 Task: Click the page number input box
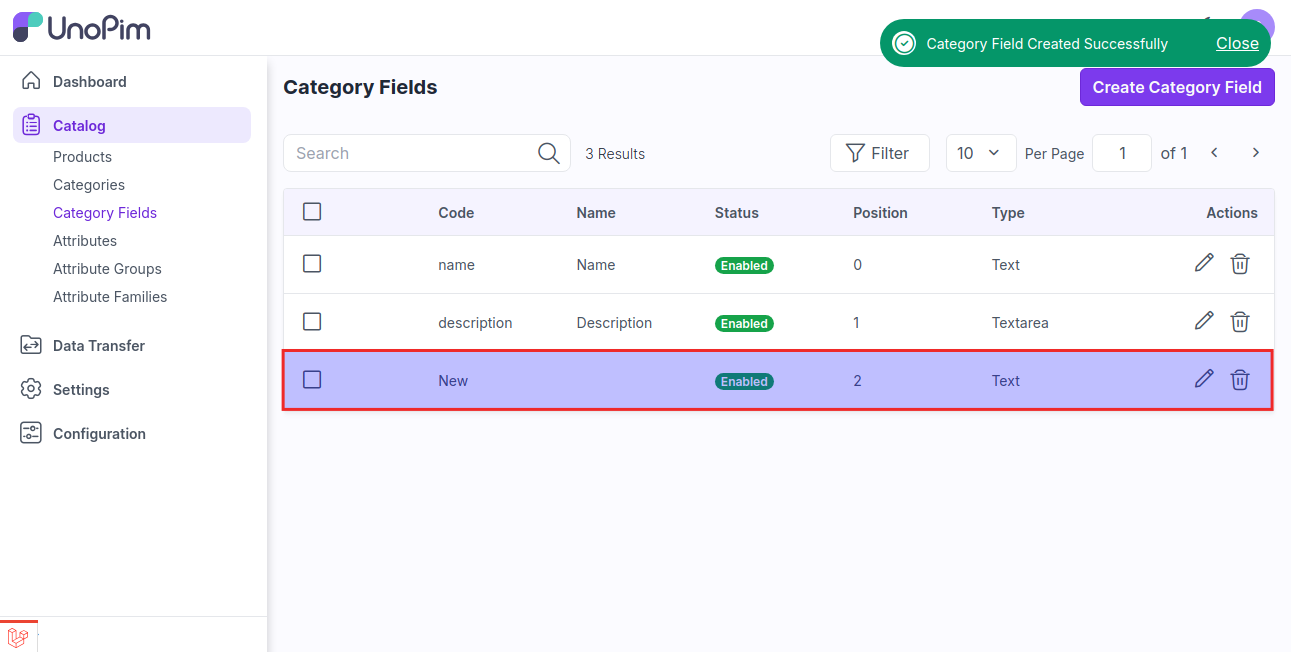point(1121,153)
